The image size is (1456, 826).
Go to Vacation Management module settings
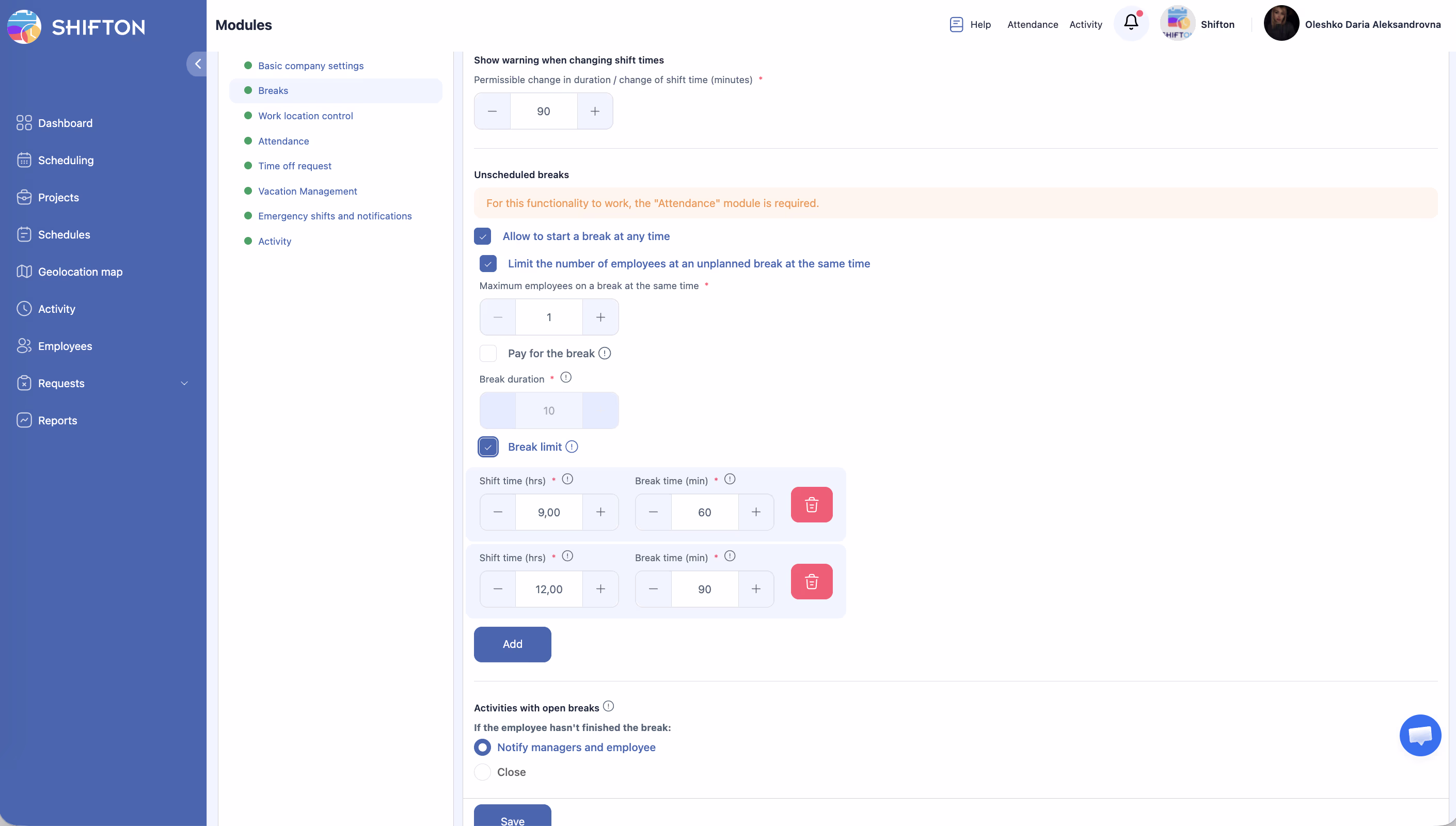point(307,191)
